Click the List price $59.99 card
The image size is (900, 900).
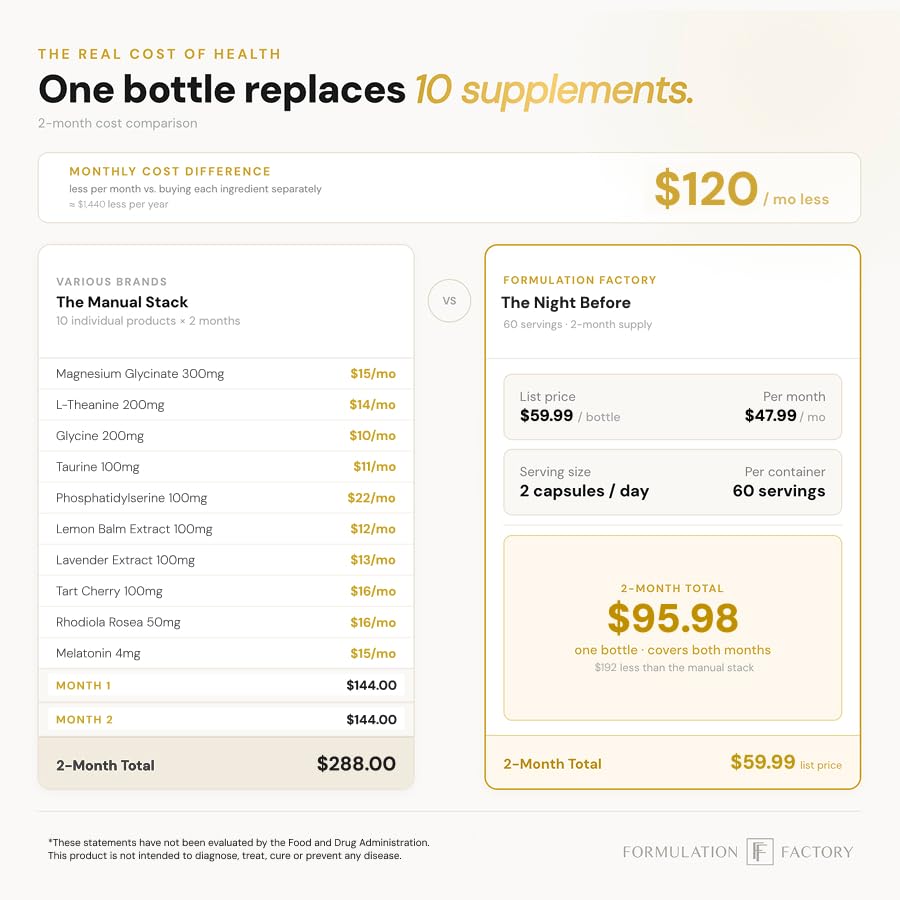(672, 407)
